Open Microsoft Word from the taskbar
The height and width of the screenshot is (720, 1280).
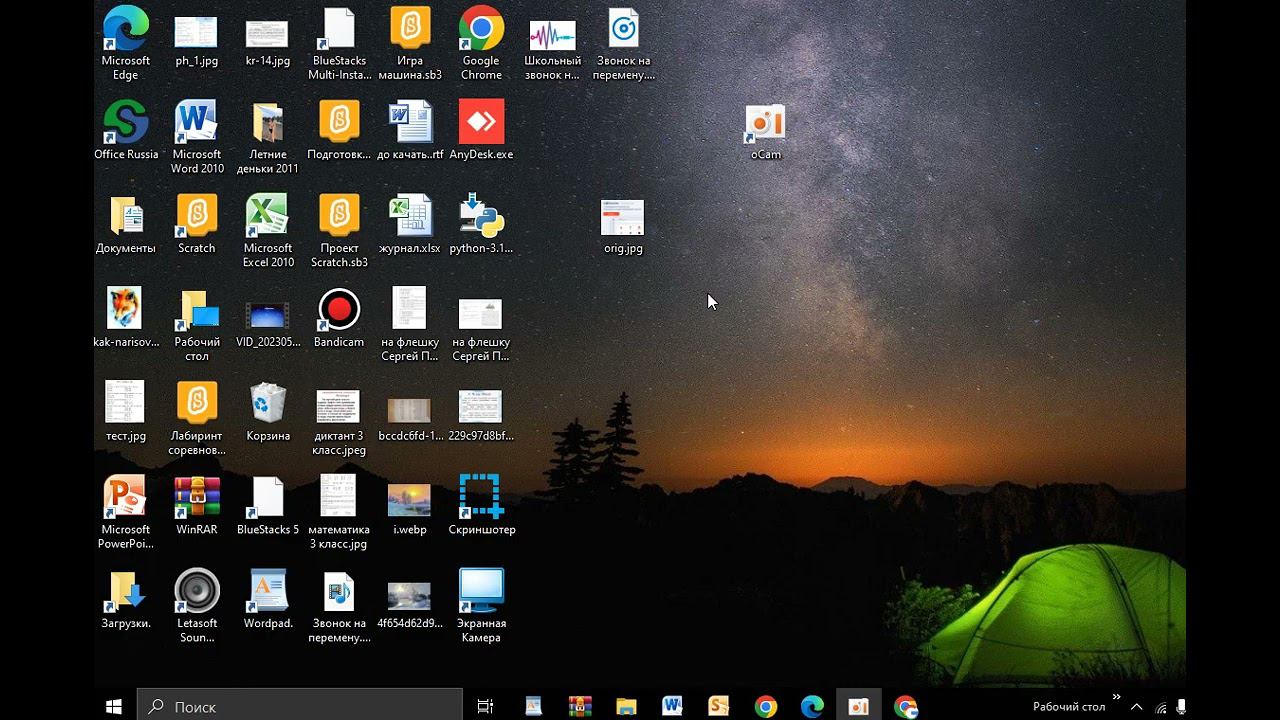[672, 706]
